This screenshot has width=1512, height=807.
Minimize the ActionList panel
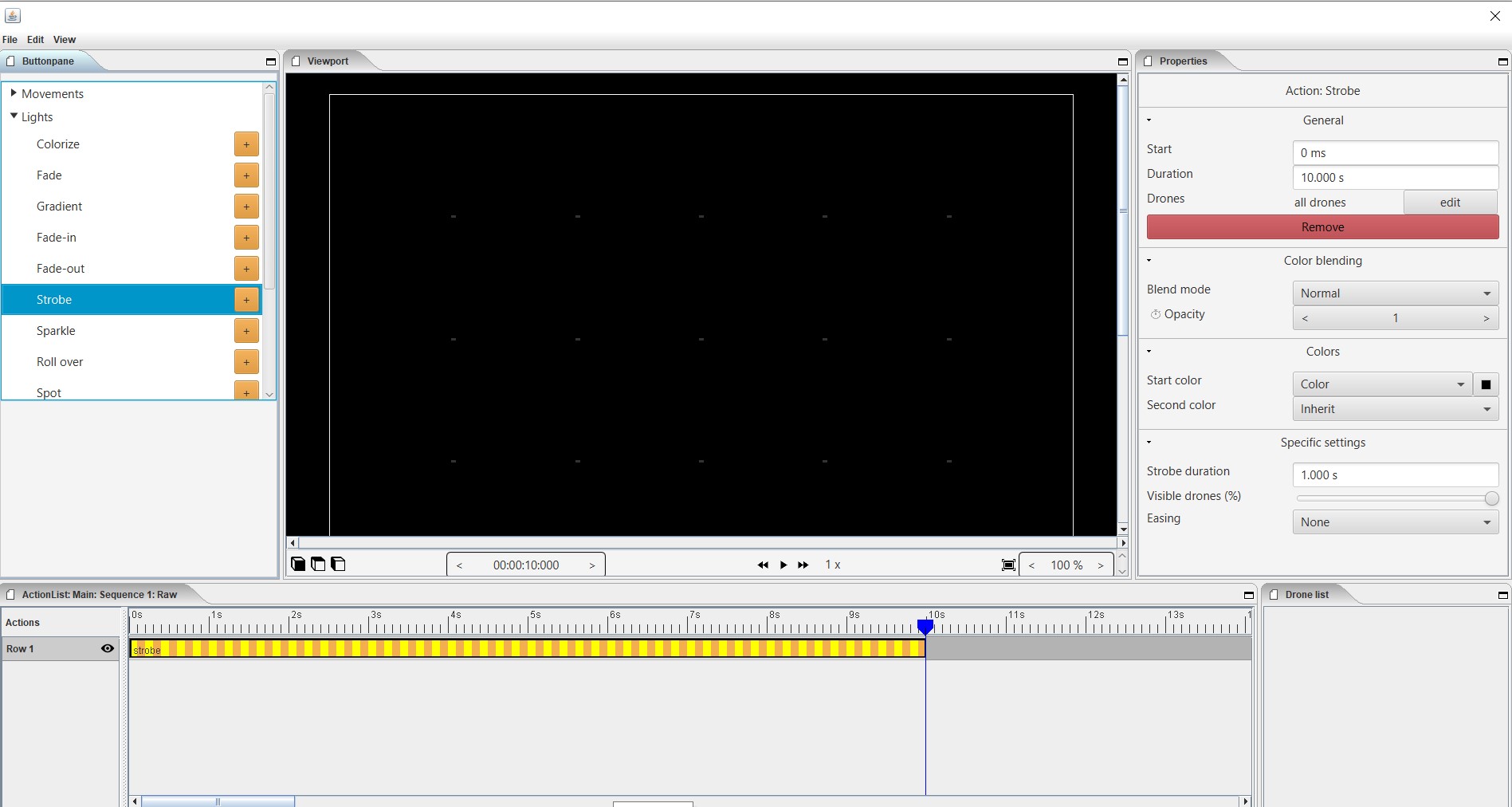[1248, 595]
